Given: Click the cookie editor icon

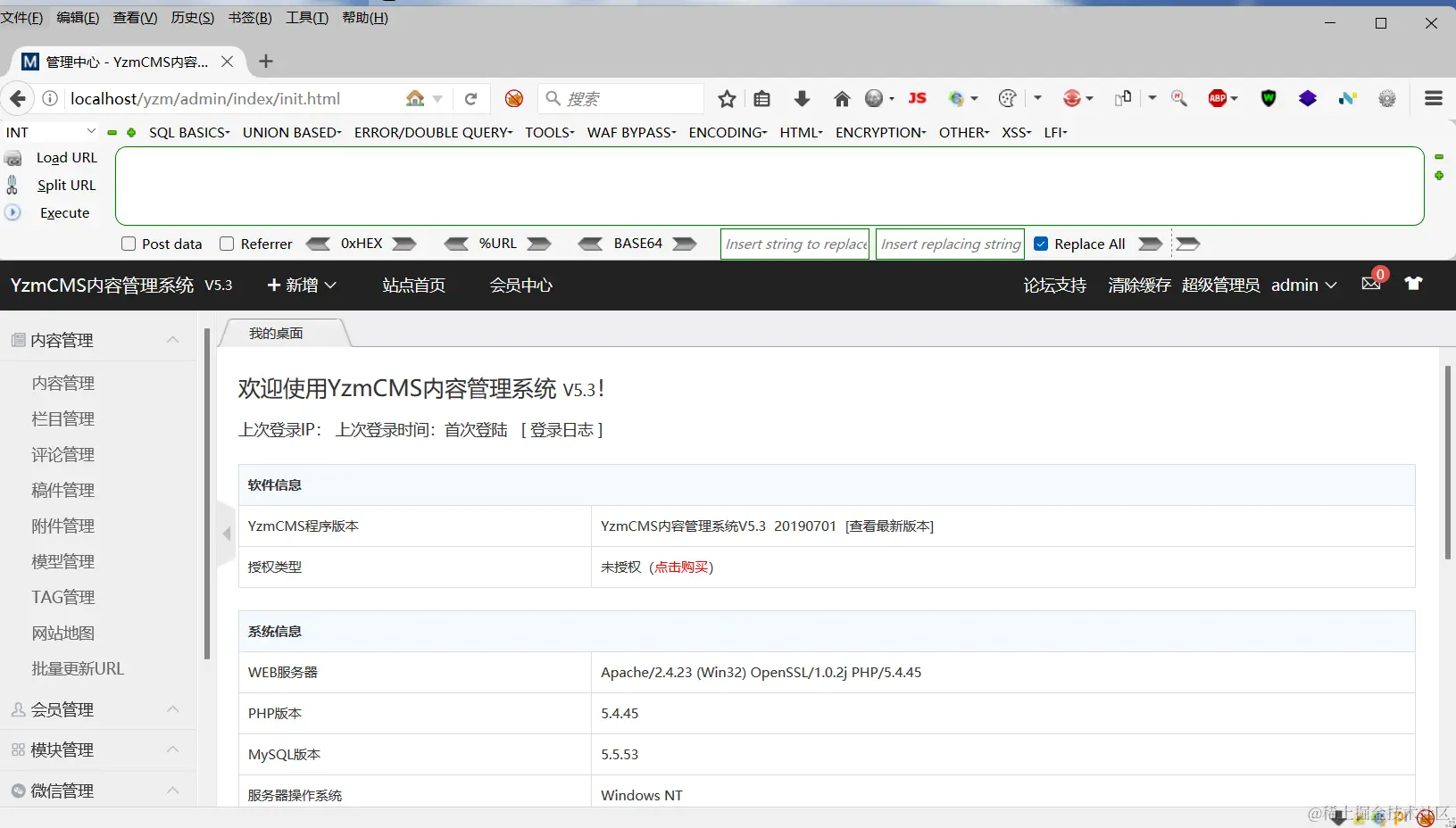Looking at the screenshot, I should click(1008, 98).
